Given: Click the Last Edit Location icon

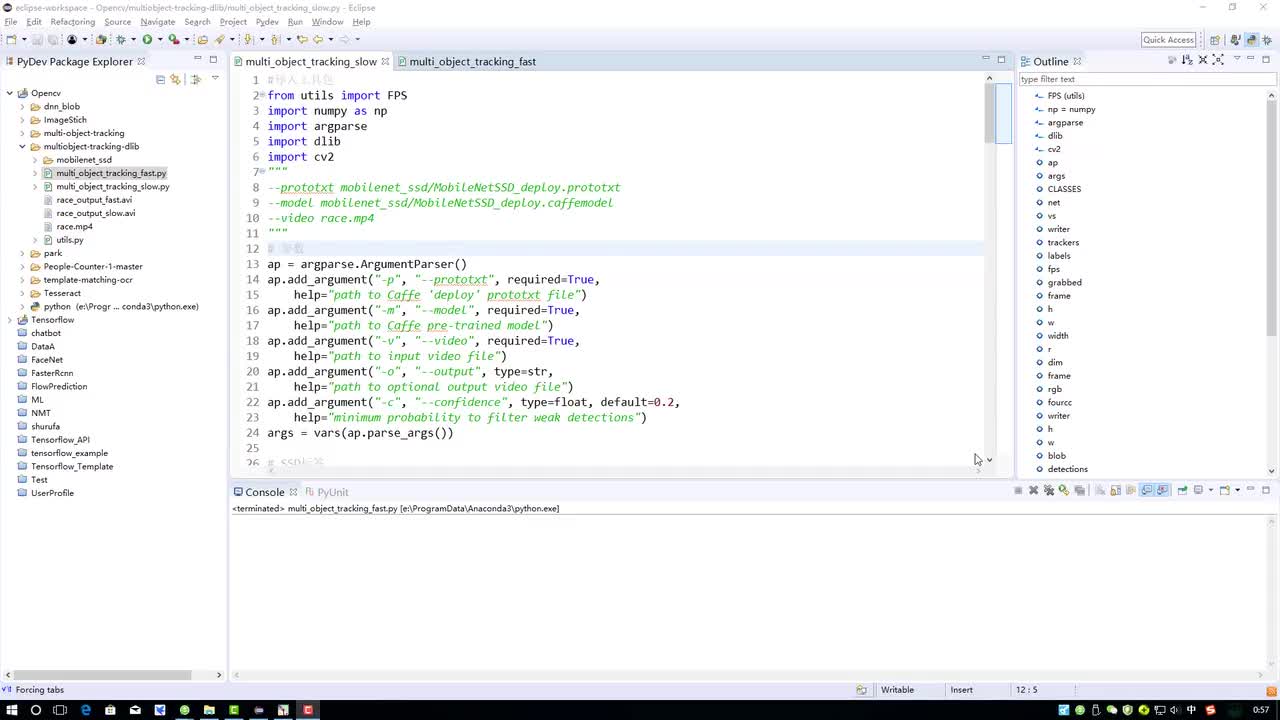Looking at the screenshot, I should point(302,40).
